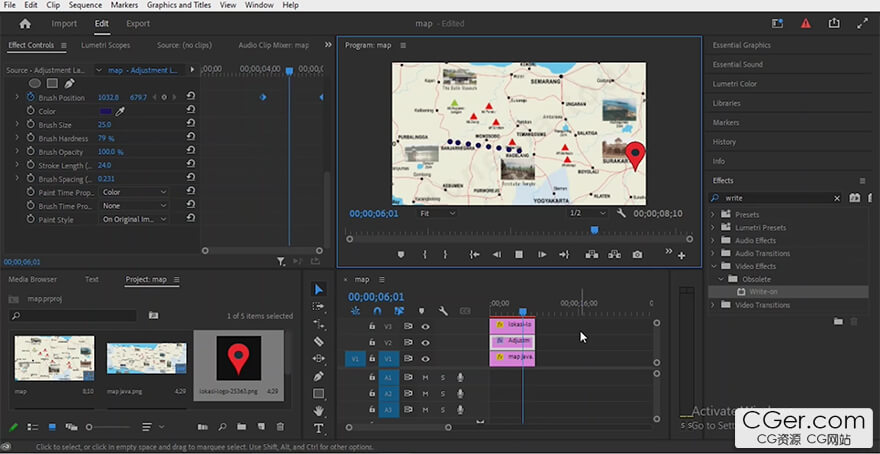
Task: Click the brush Color swatch
Action: point(105,111)
